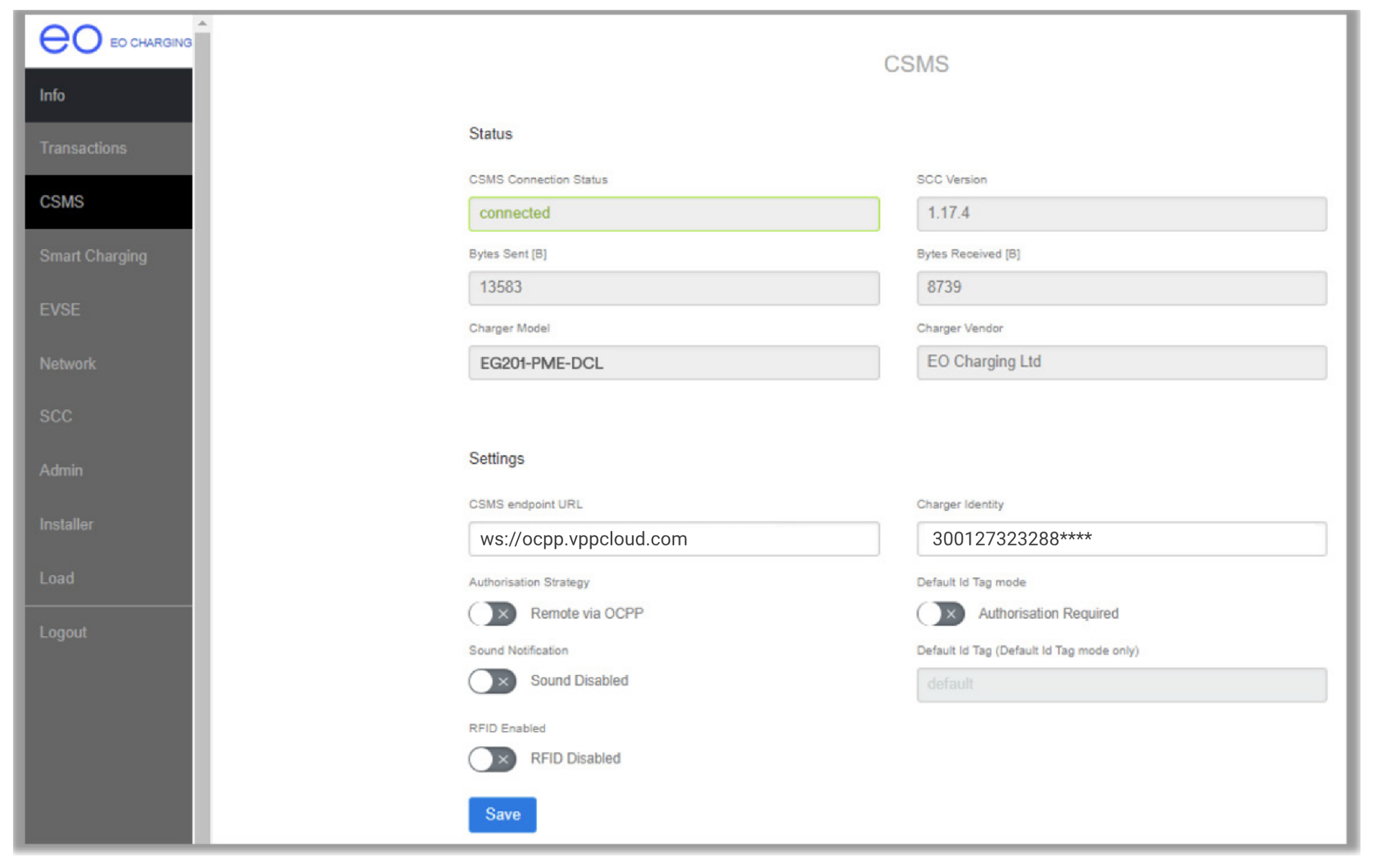Click the CSMS endpoint URL field
Viewport: 1381px width, 868px height.
(x=673, y=539)
